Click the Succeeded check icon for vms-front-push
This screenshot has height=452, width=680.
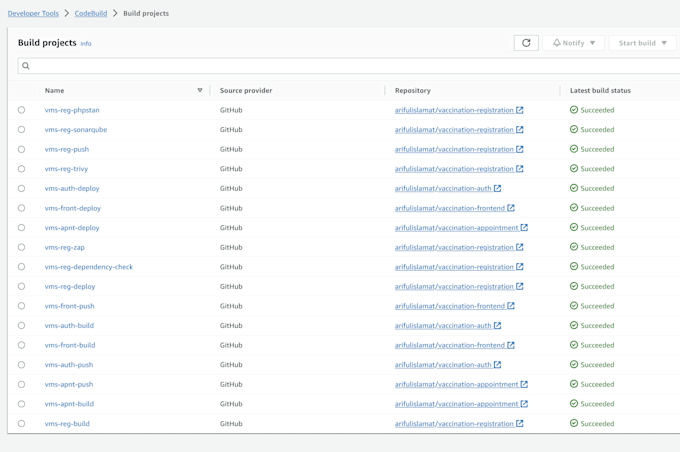tap(574, 305)
